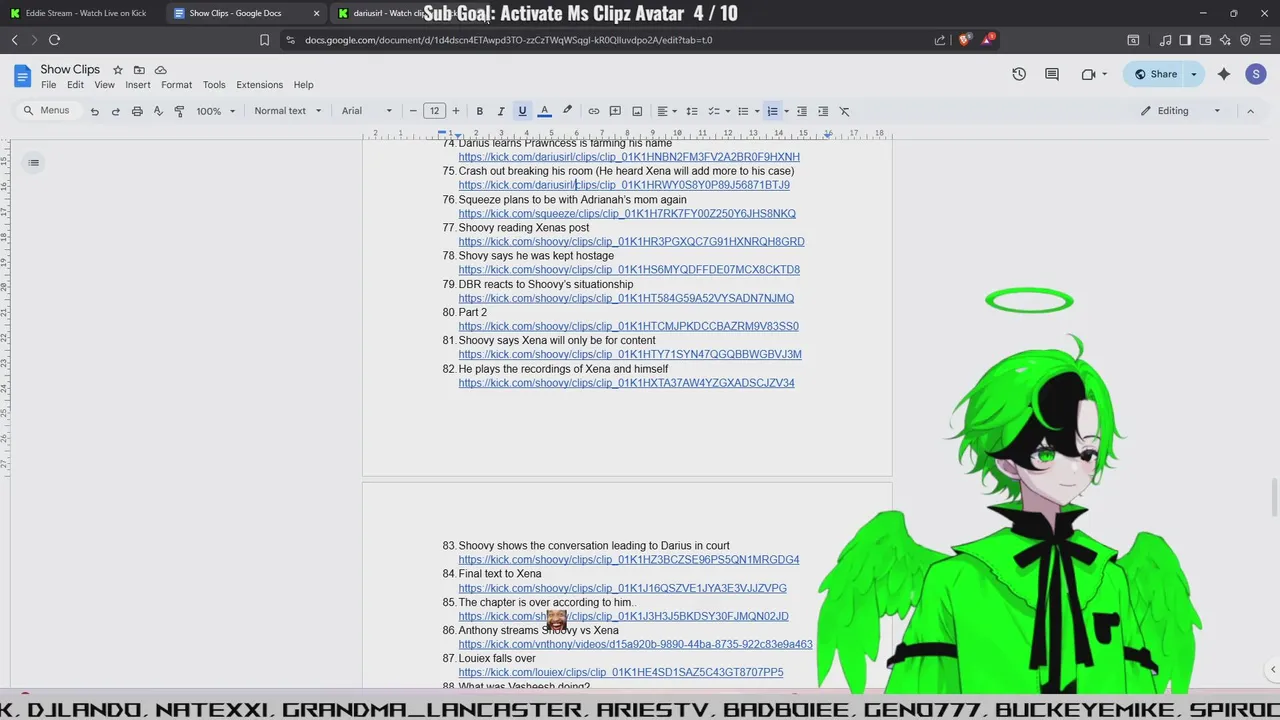View the cloud document status
1280x720 pixels.
tap(160, 70)
